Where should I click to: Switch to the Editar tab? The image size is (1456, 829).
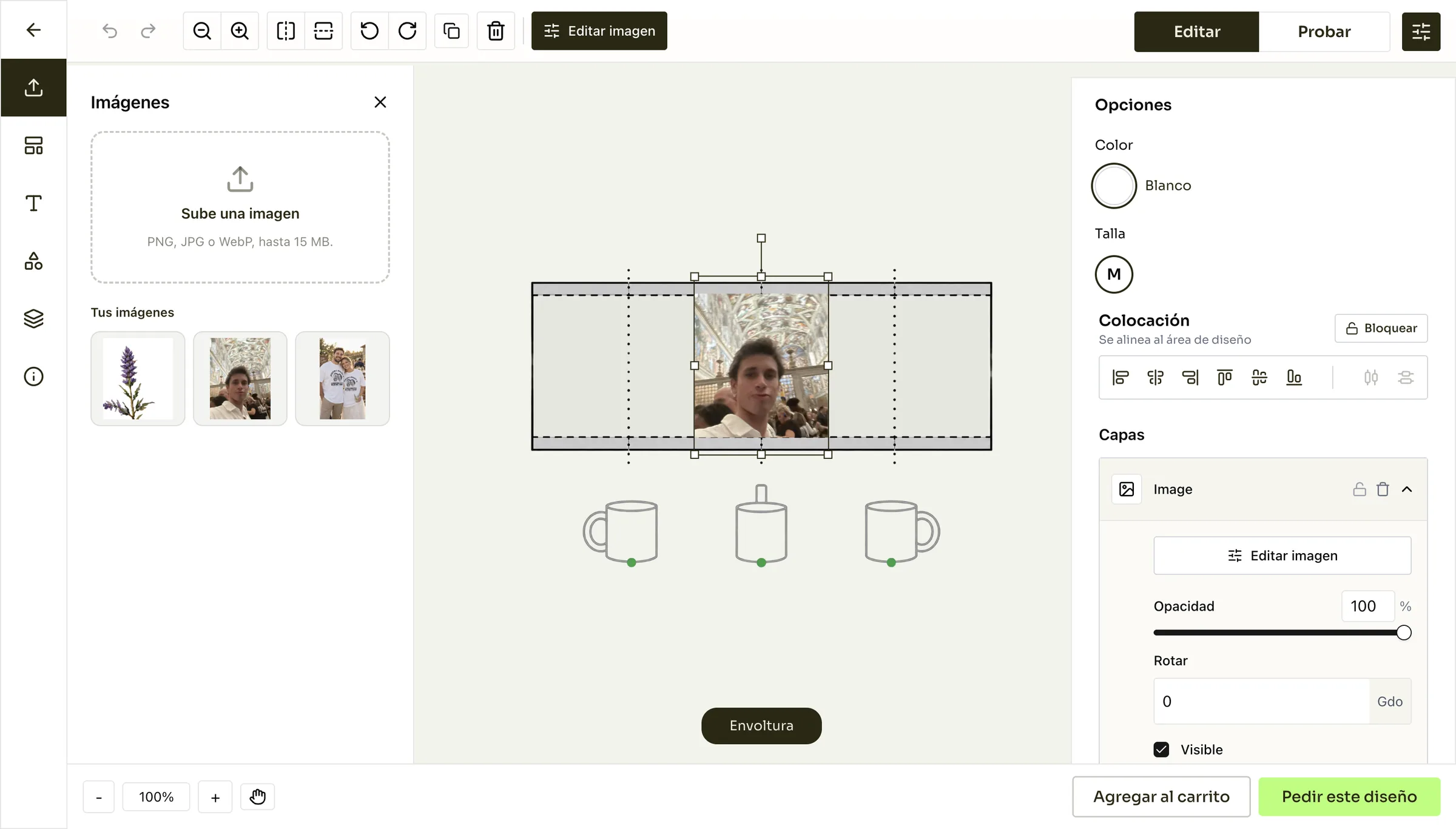pos(1196,32)
